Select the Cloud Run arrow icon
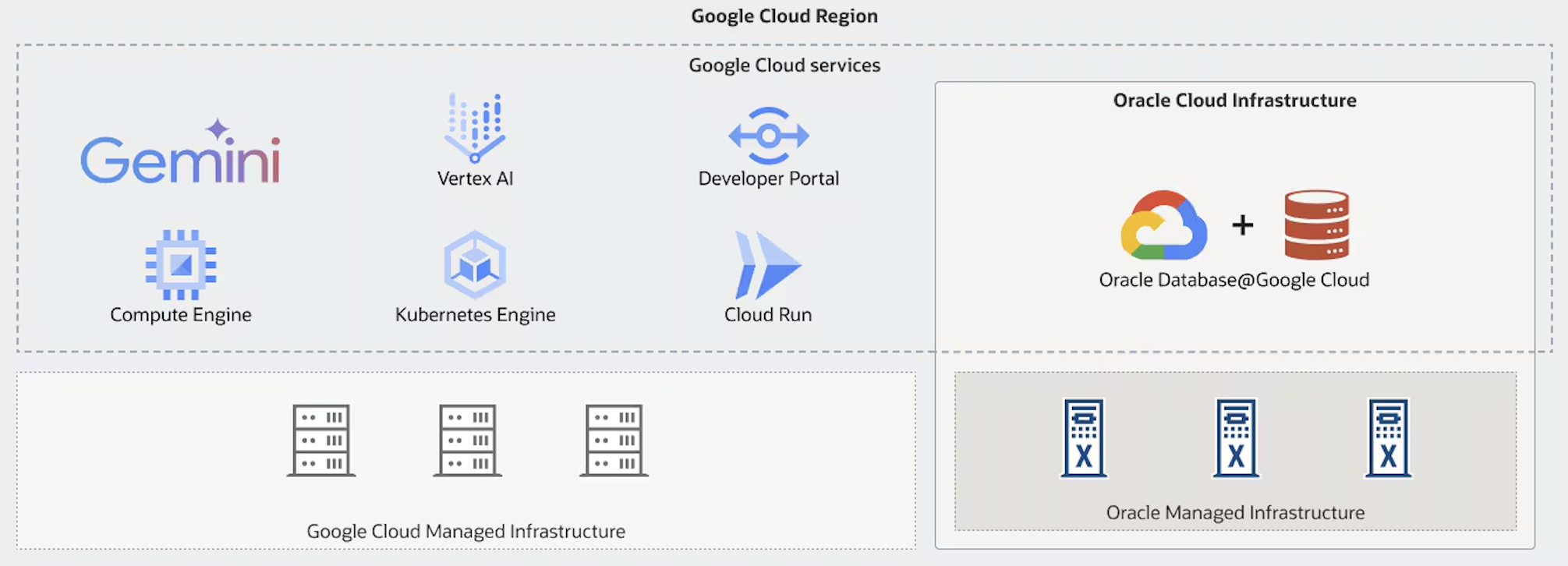Viewport: 1568px width, 566px height. pyautogui.click(x=768, y=264)
